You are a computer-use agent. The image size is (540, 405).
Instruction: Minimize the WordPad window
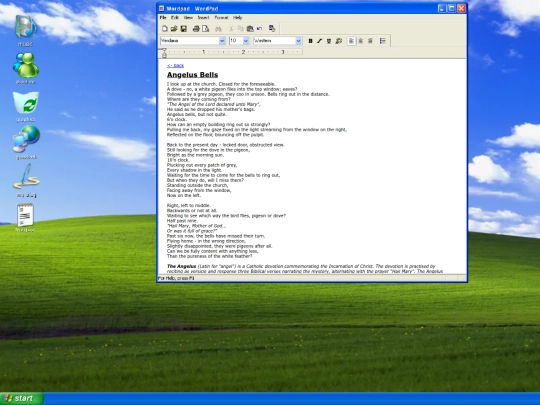coord(442,9)
